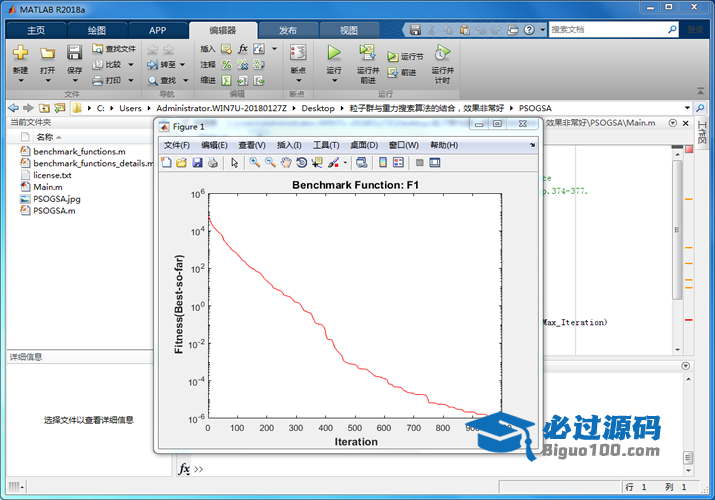Open the 工具(T) menu in Figure 1
Screen dimensions: 715x500
(326, 145)
